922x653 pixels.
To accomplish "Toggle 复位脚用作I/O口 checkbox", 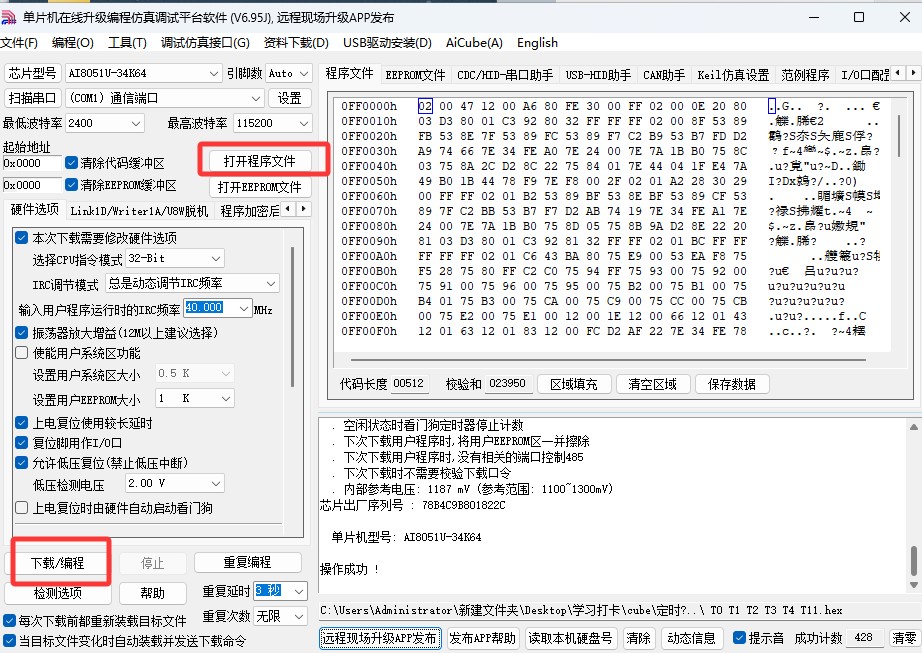I will click(x=22, y=443).
